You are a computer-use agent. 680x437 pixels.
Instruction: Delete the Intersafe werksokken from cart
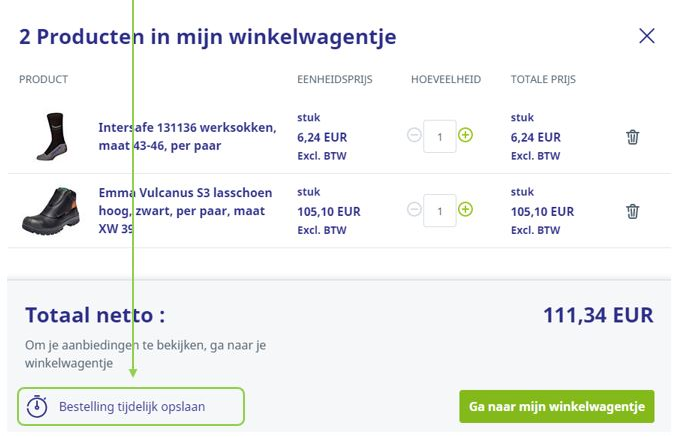click(632, 137)
